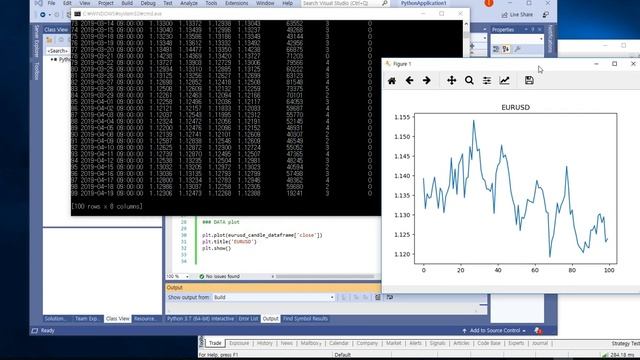The width and height of the screenshot is (640, 360).
Task: Click the new folder icon in Class View
Action: [x=49, y=40]
